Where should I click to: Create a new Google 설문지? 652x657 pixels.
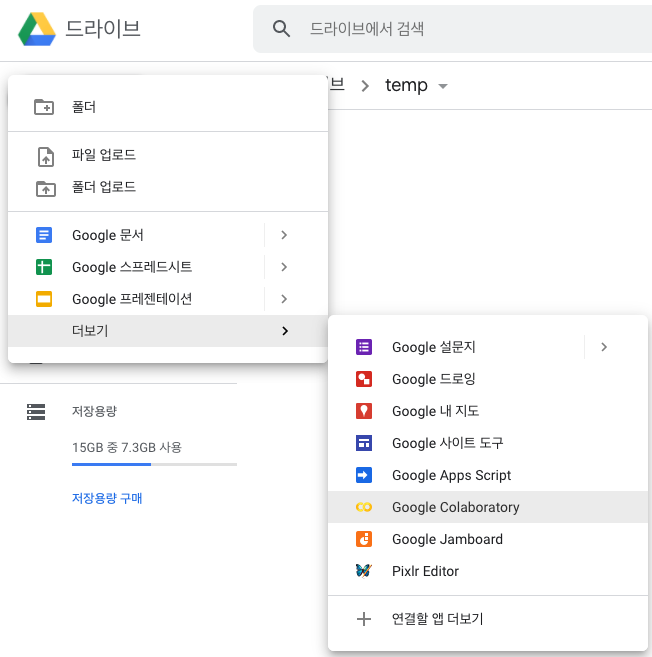[x=456, y=347]
